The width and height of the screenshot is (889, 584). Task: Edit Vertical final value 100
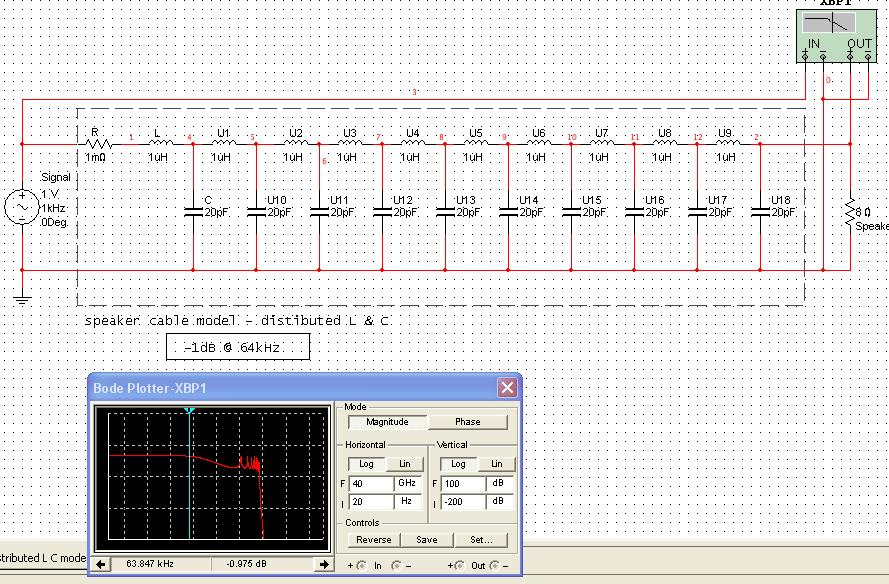463,484
